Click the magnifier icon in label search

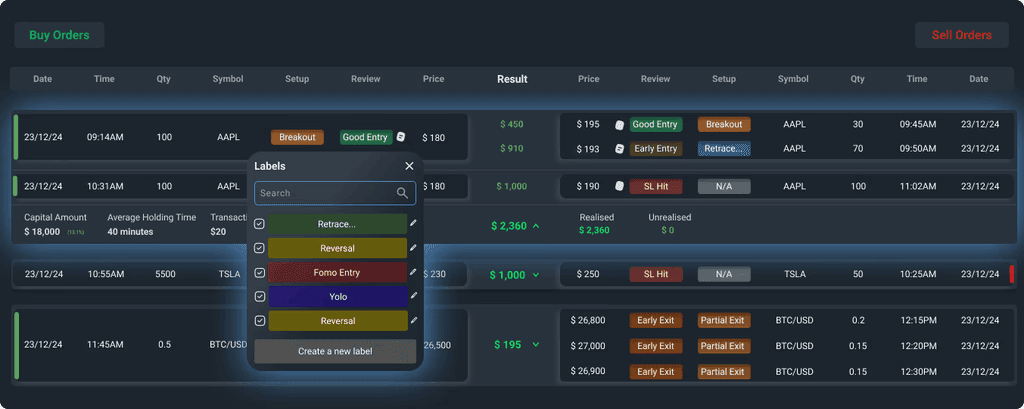coord(402,193)
